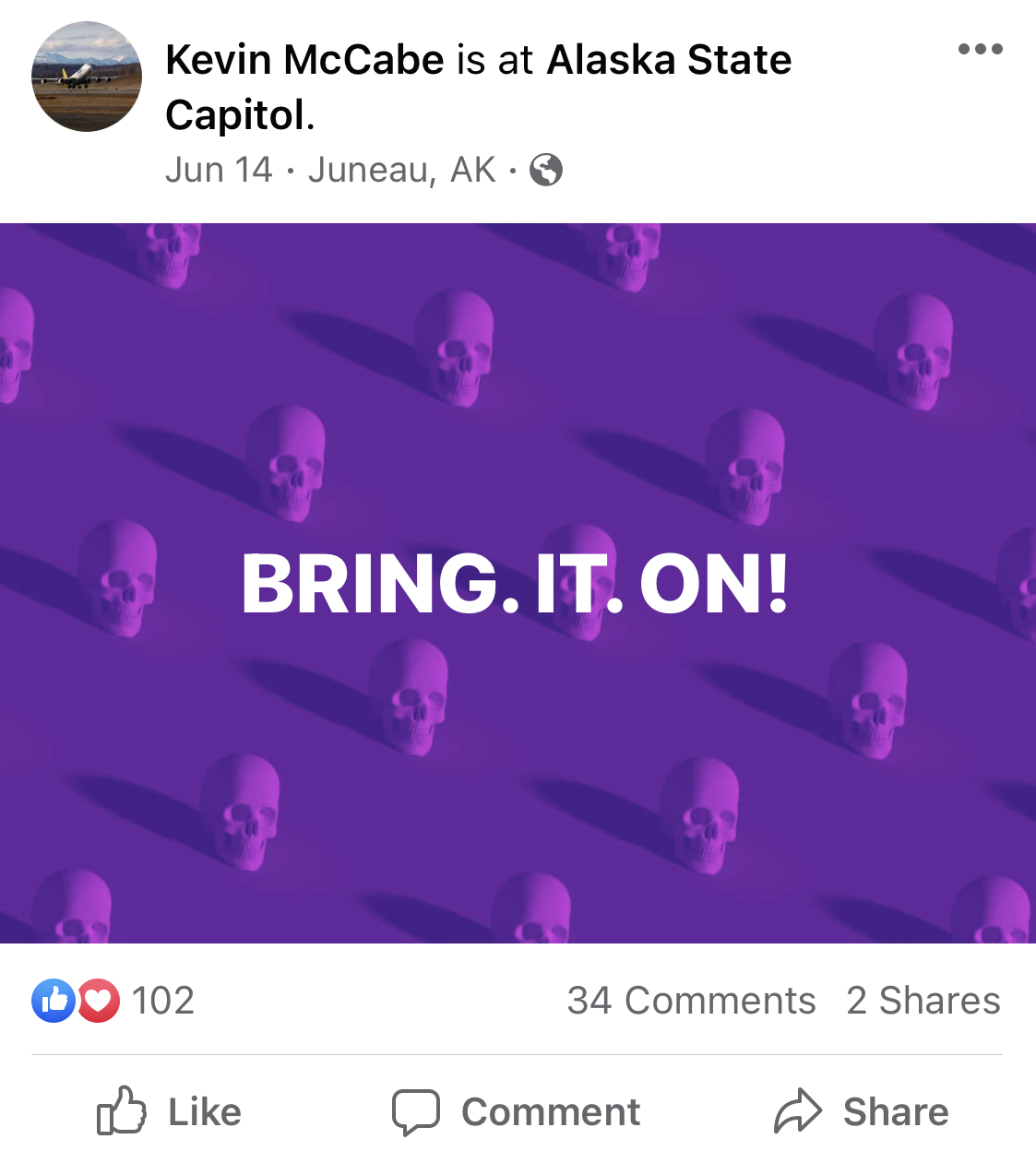Image resolution: width=1036 pixels, height=1163 pixels.
Task: Click the Comment speech bubble icon
Action: point(416,1112)
